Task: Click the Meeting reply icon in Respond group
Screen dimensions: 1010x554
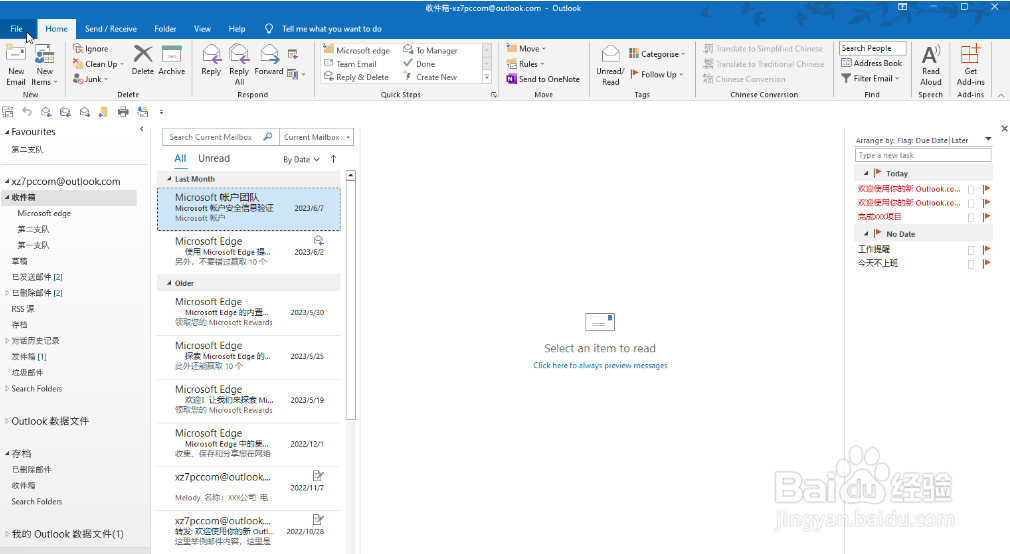Action: (x=293, y=54)
